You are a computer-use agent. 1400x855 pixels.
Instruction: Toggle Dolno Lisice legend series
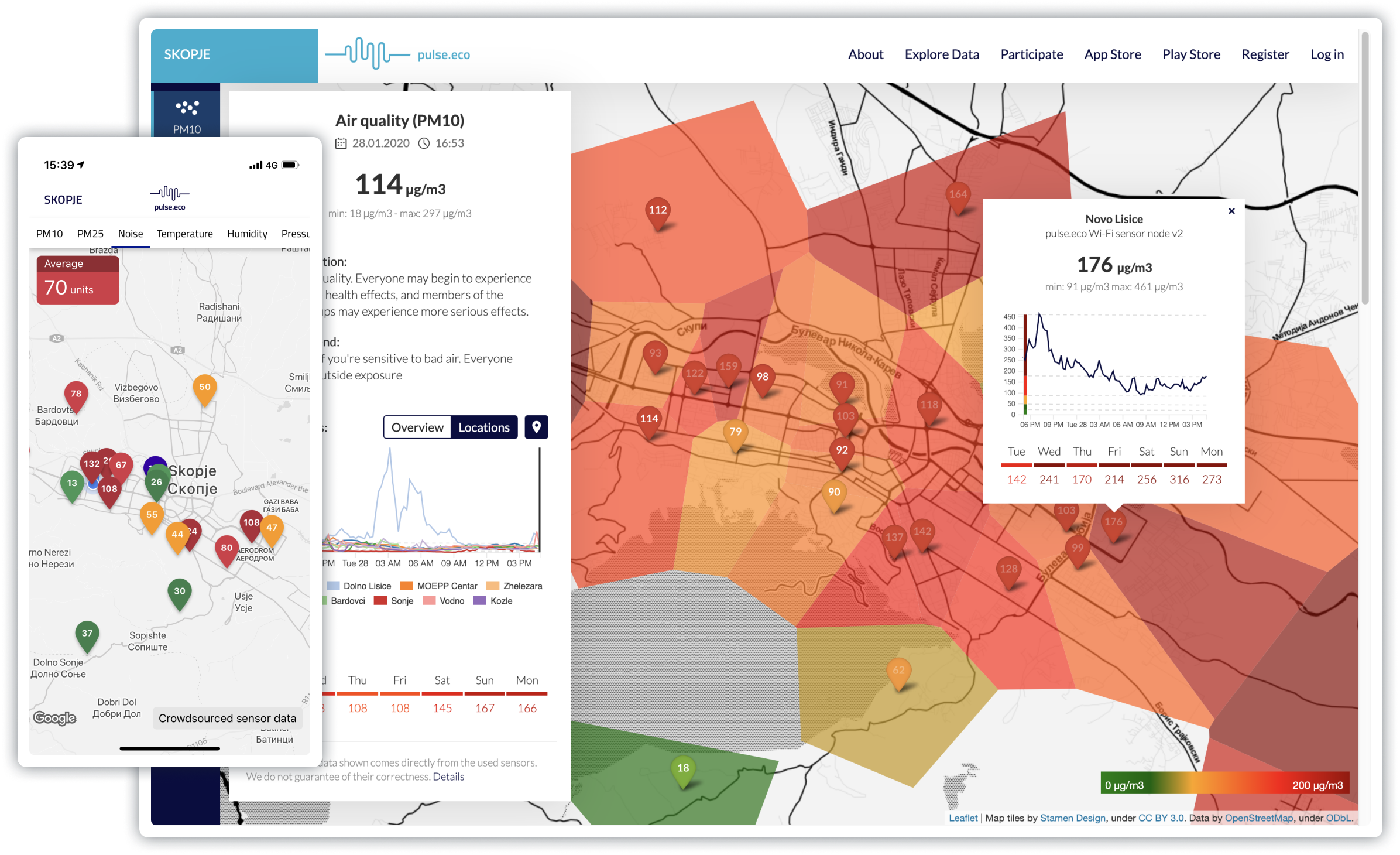tap(359, 586)
